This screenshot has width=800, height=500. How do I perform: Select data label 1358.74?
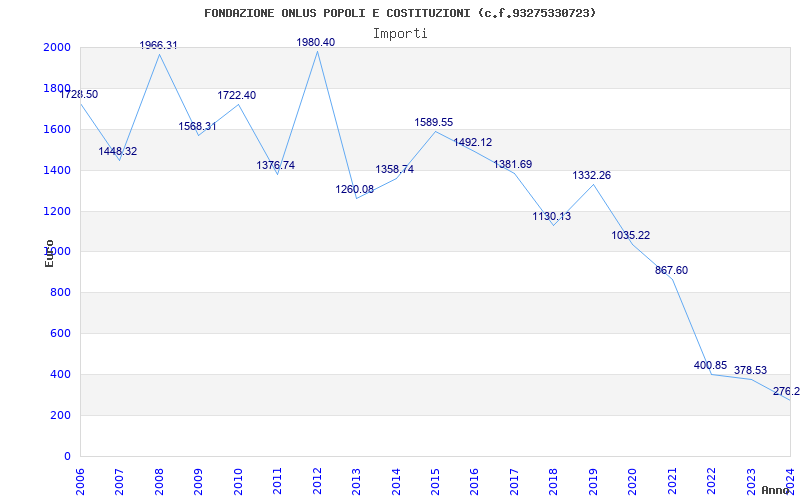pyautogui.click(x=394, y=169)
